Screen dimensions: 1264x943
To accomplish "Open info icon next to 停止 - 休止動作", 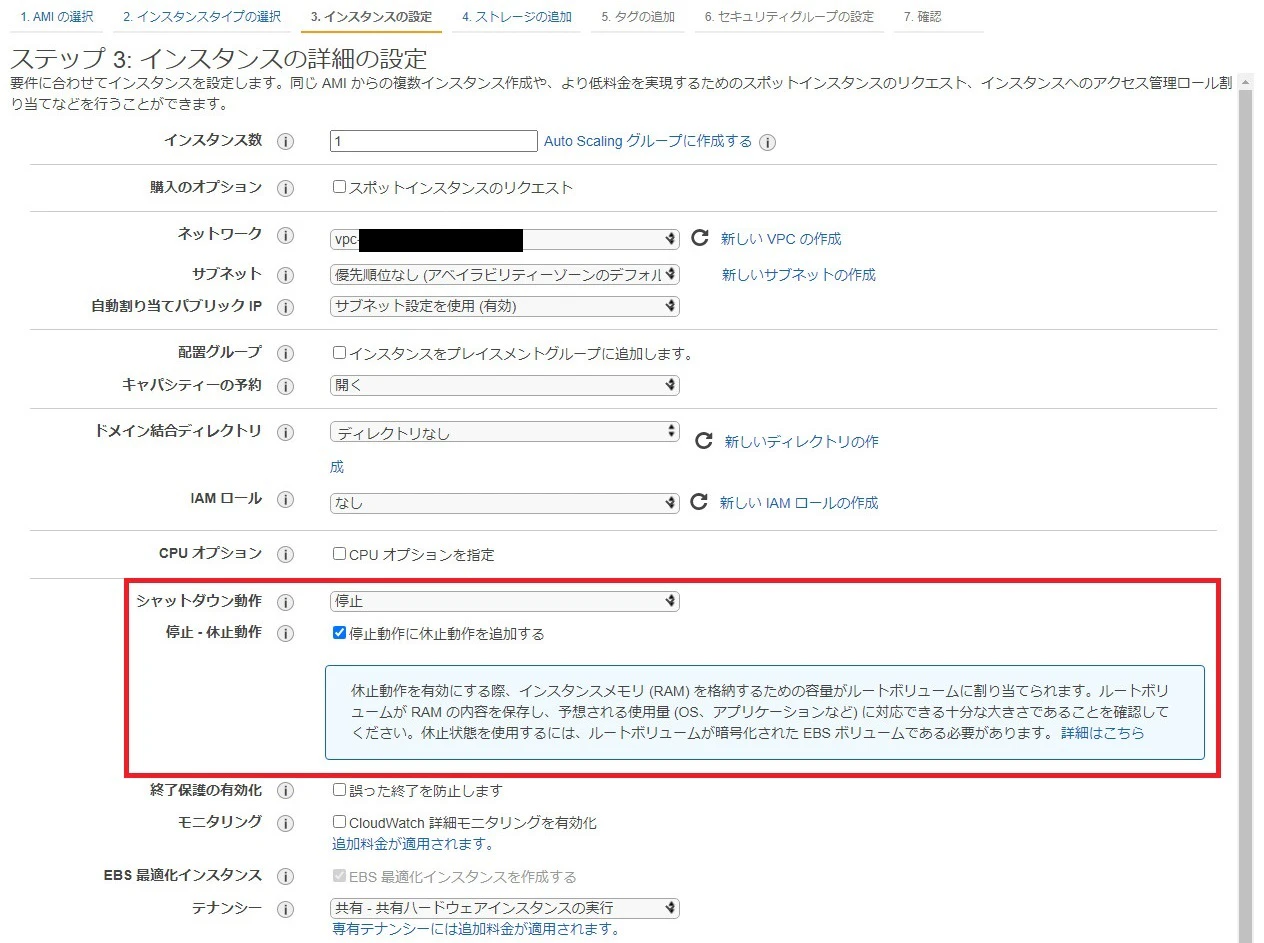I will [285, 634].
